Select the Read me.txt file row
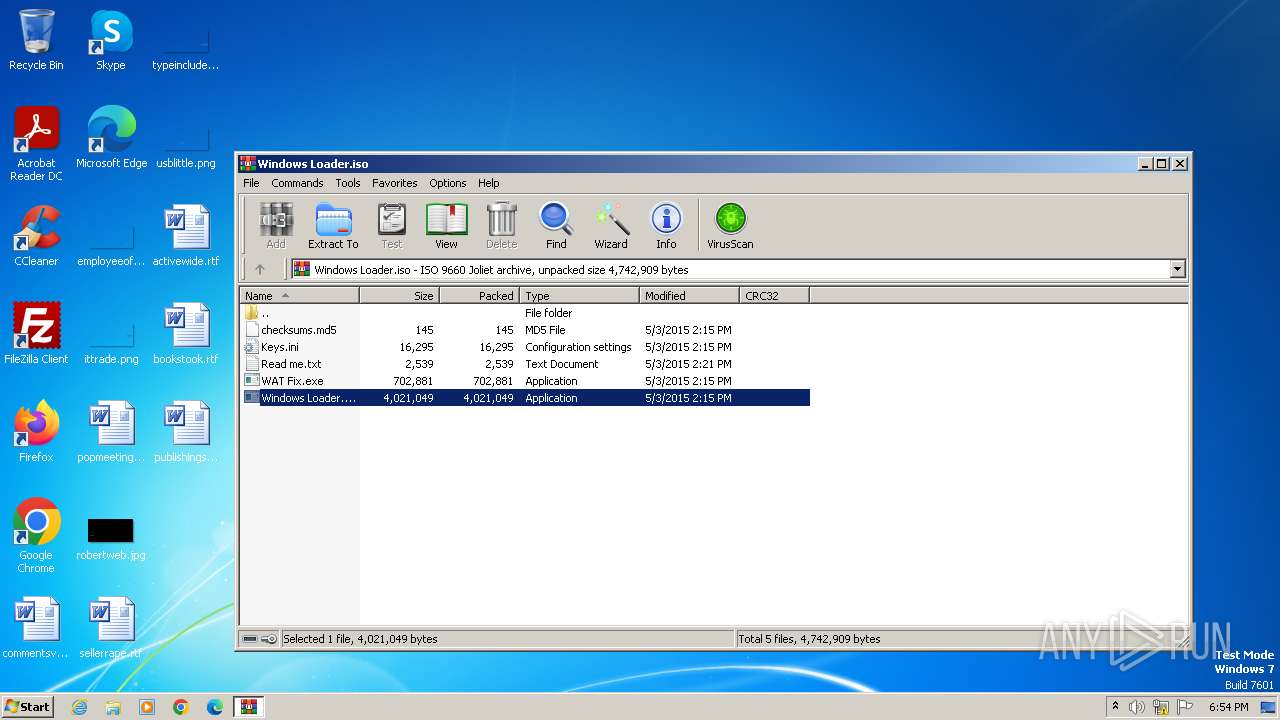Viewport: 1280px width, 720px height. pos(525,364)
